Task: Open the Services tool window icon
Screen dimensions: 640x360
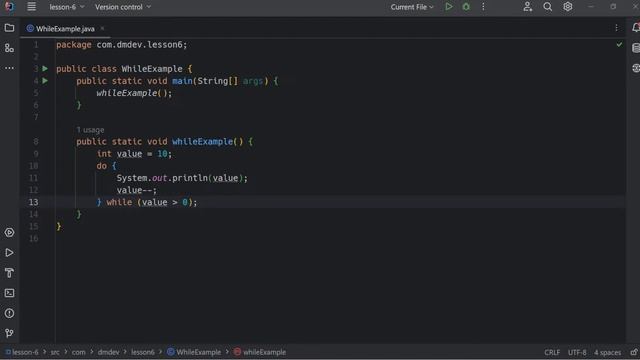Action: pos(9,232)
